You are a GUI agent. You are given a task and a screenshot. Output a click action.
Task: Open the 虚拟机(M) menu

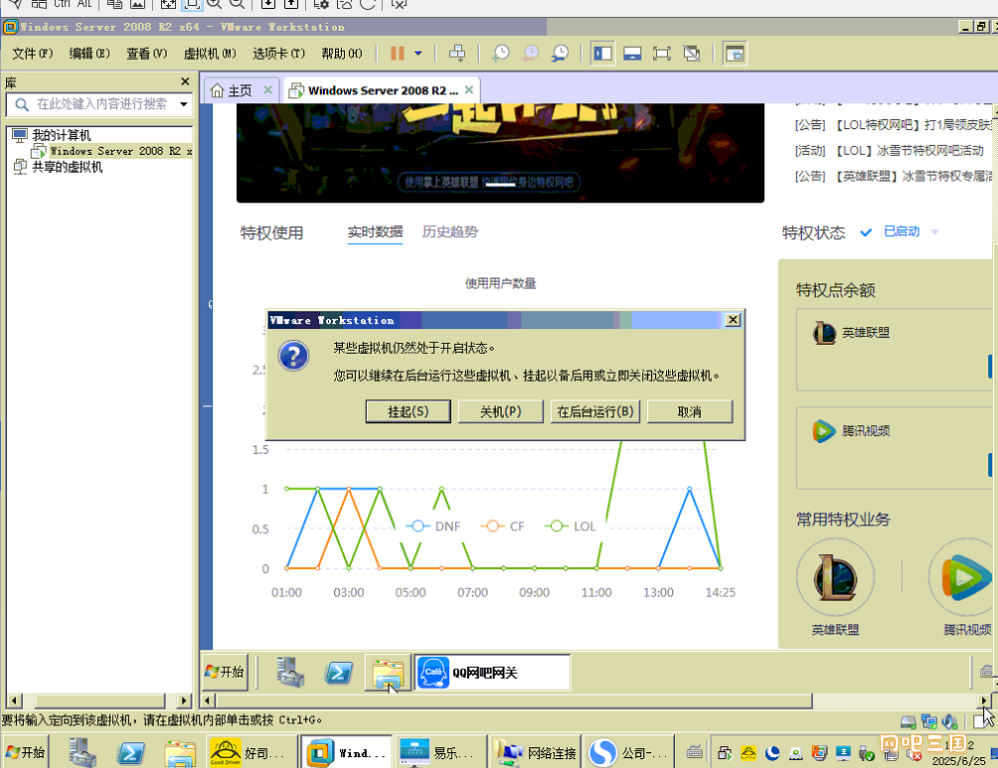click(x=209, y=53)
